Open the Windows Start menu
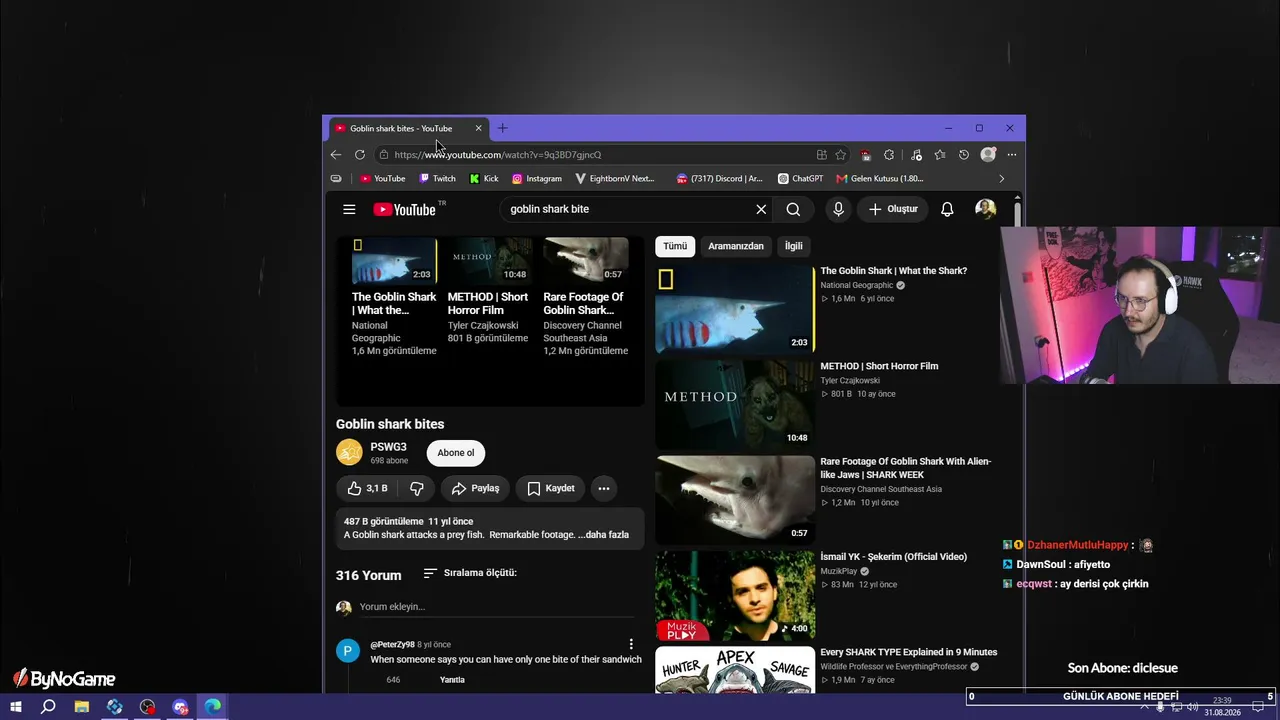The image size is (1280, 720). tap(15, 707)
